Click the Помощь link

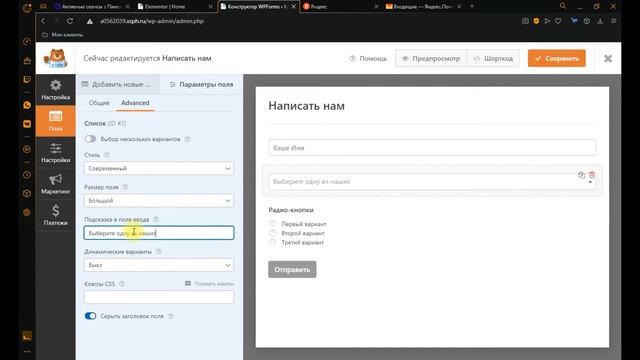click(x=368, y=58)
